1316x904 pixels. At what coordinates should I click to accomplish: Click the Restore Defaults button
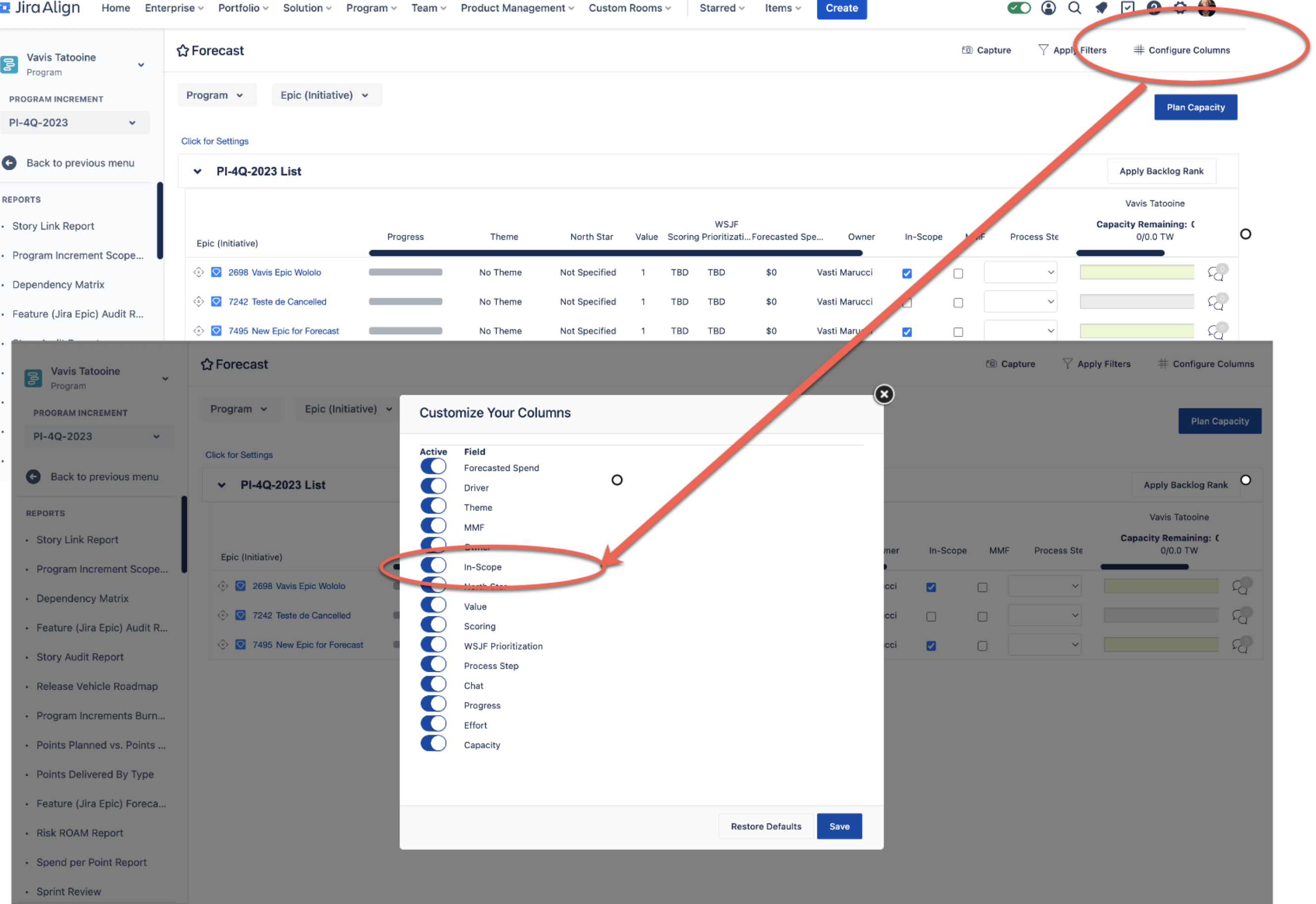pyautogui.click(x=765, y=826)
